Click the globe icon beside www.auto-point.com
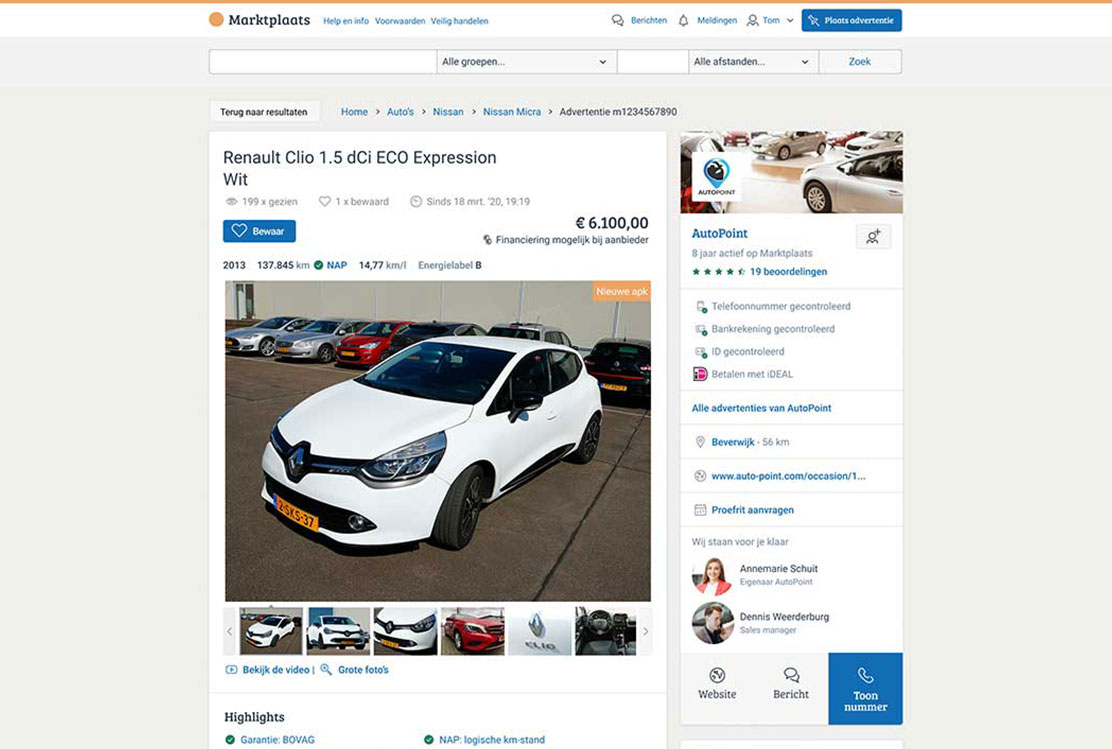This screenshot has width=1112, height=749. pos(700,476)
